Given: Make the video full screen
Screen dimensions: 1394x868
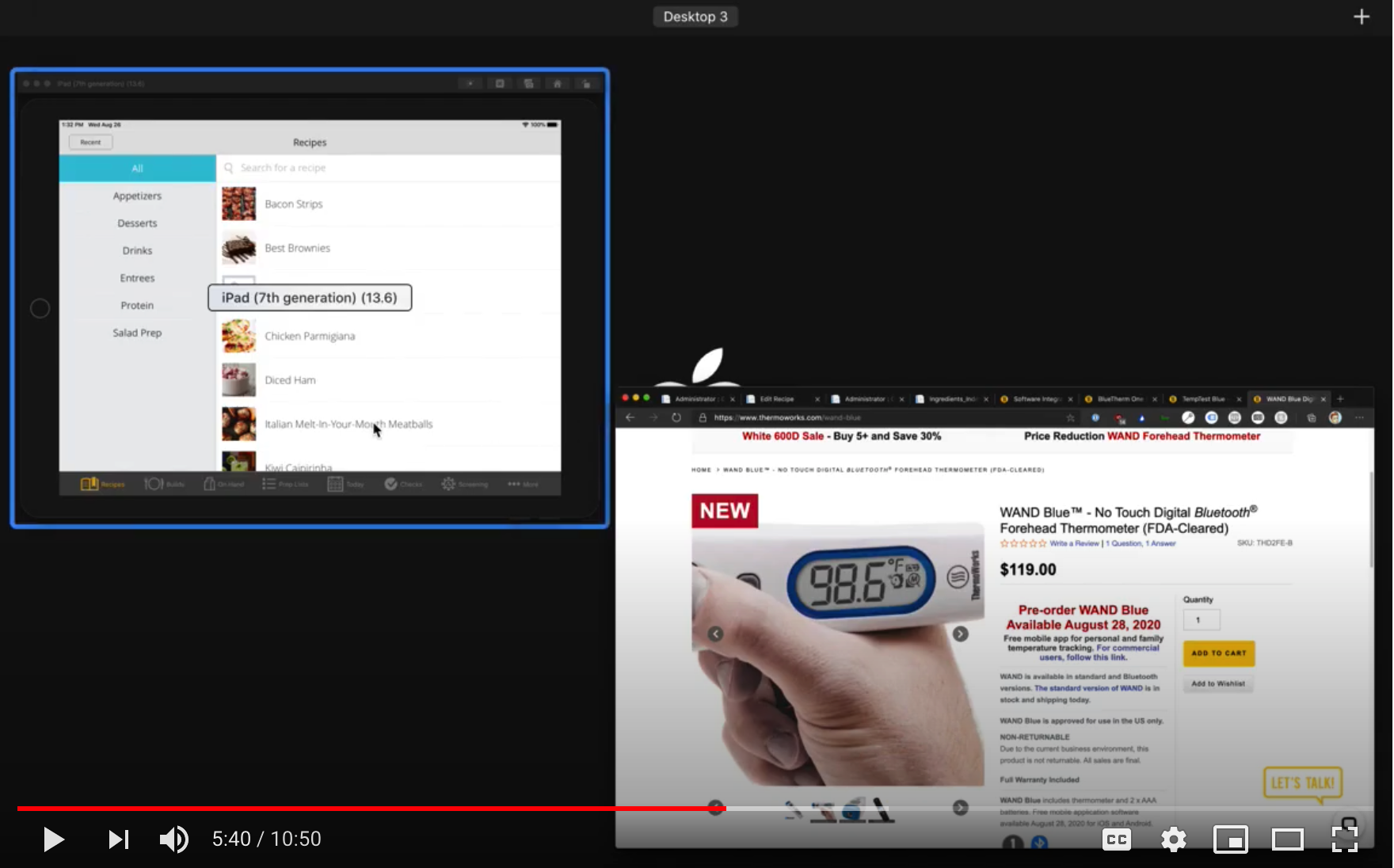Looking at the screenshot, I should point(1345,839).
